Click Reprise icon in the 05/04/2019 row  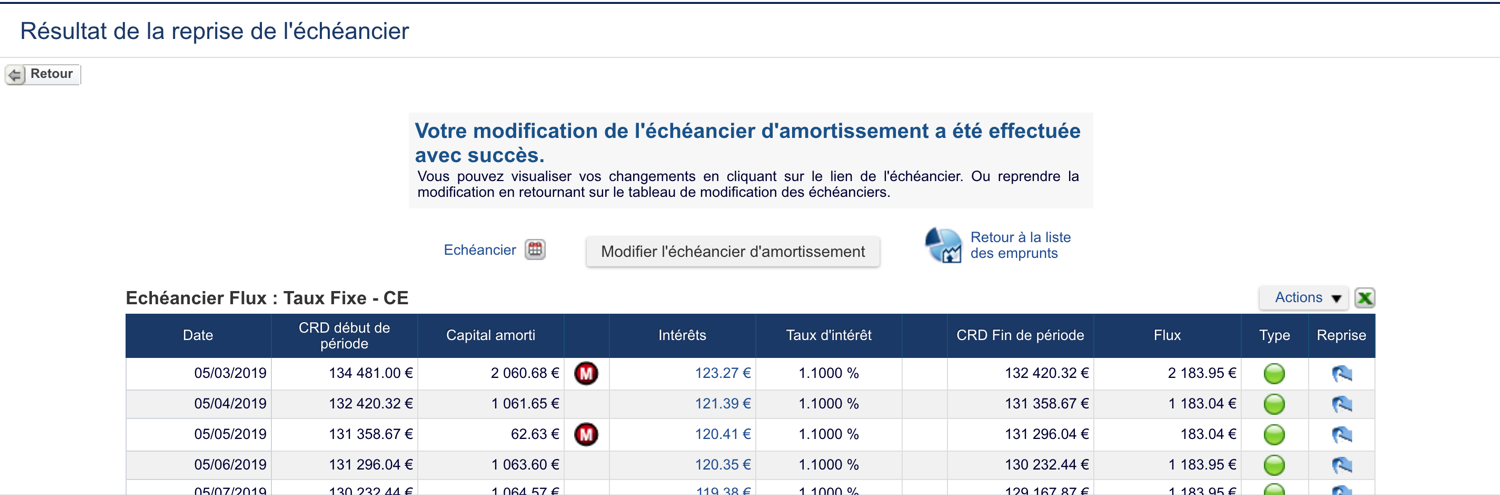coord(1342,404)
